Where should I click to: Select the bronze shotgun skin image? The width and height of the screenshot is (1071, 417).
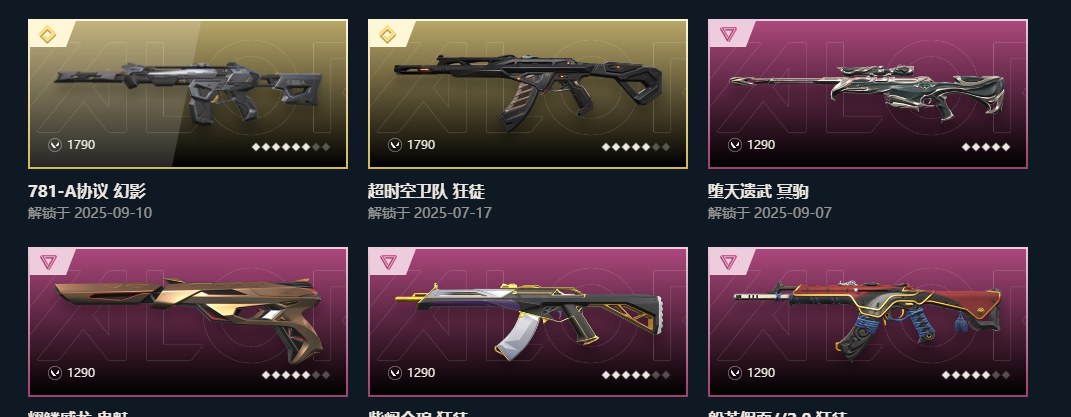pos(188,321)
